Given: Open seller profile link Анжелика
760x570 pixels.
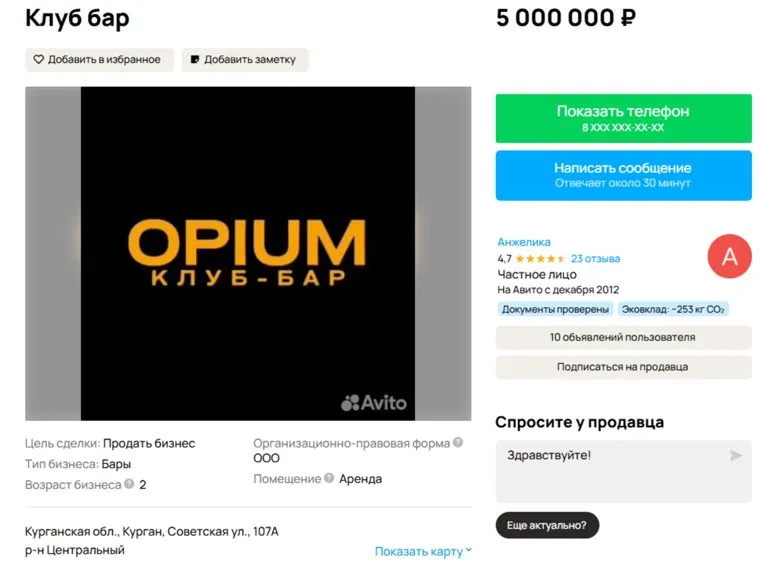Looking at the screenshot, I should [524, 242].
